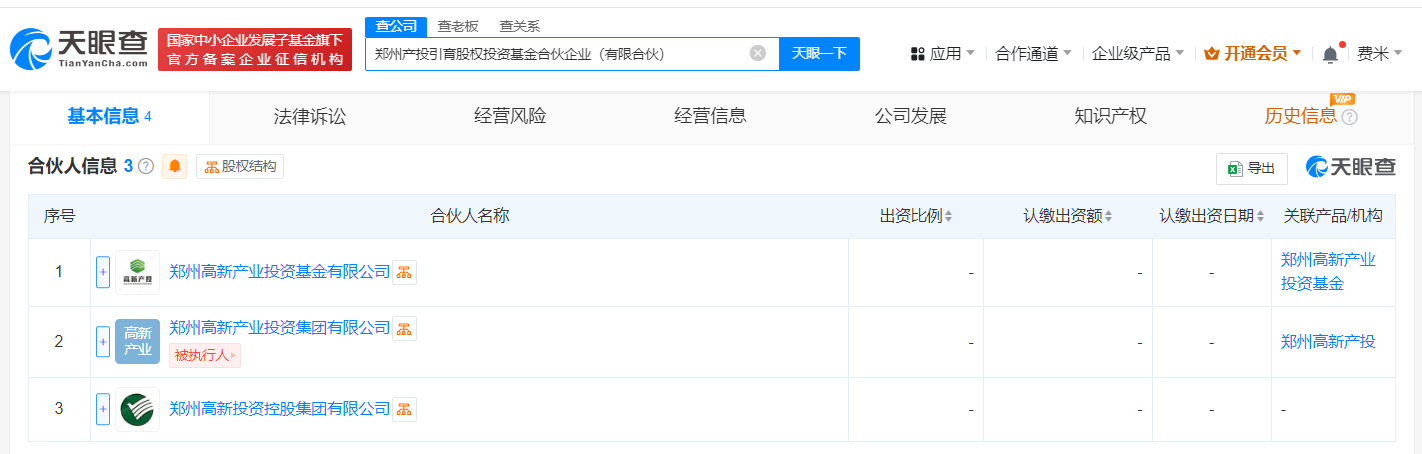Sort table by 认缴出资额 column

[1067, 216]
